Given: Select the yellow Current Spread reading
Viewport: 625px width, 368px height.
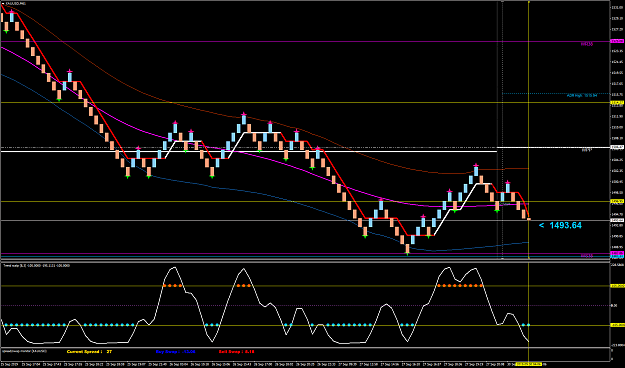Looking at the screenshot, I should 89,352.
